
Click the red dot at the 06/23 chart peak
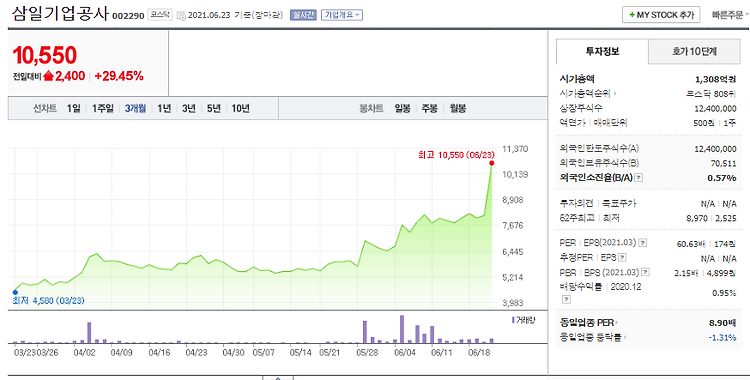coord(492,163)
